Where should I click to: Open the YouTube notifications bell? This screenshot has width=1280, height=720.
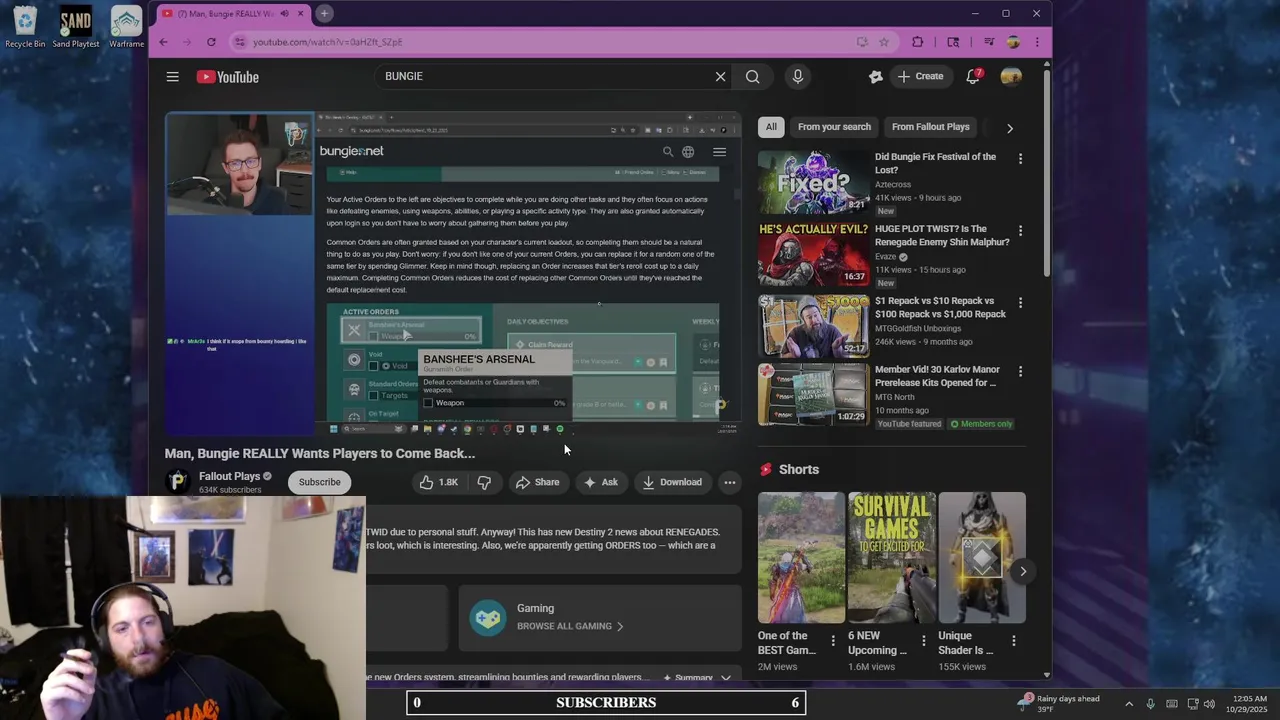973,76
